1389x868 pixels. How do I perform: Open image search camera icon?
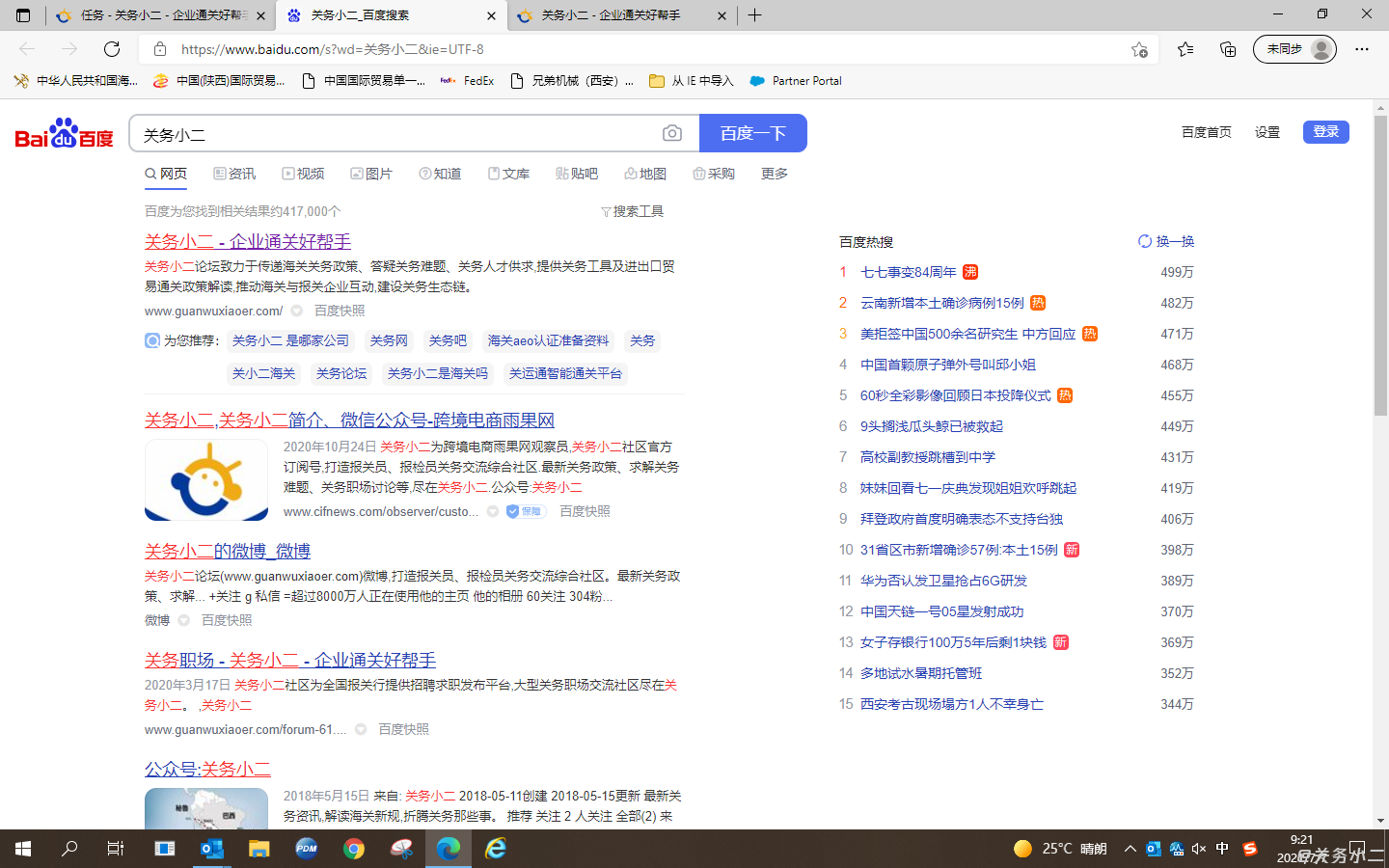(x=672, y=133)
